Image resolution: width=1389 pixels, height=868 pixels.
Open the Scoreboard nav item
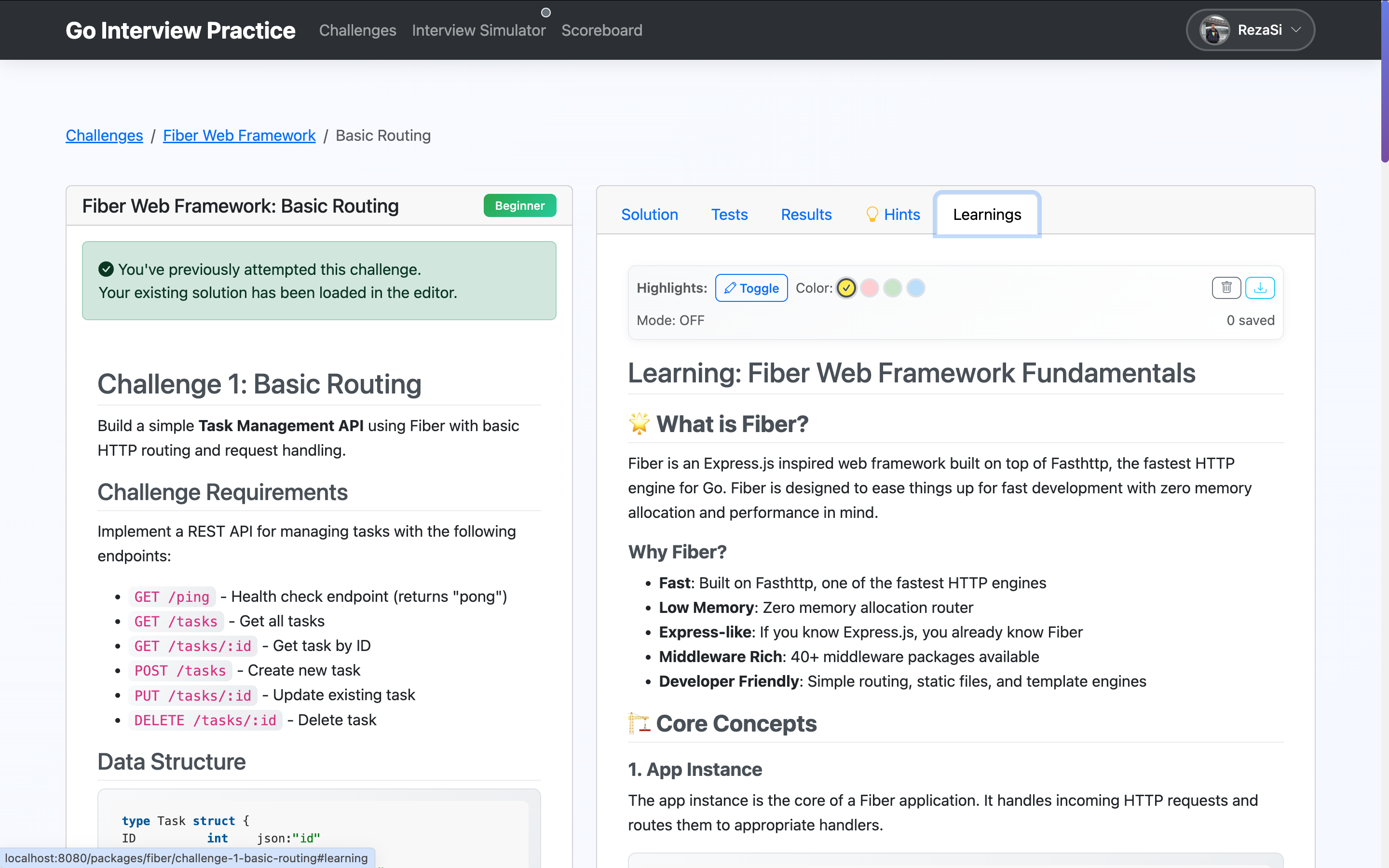tap(601, 30)
